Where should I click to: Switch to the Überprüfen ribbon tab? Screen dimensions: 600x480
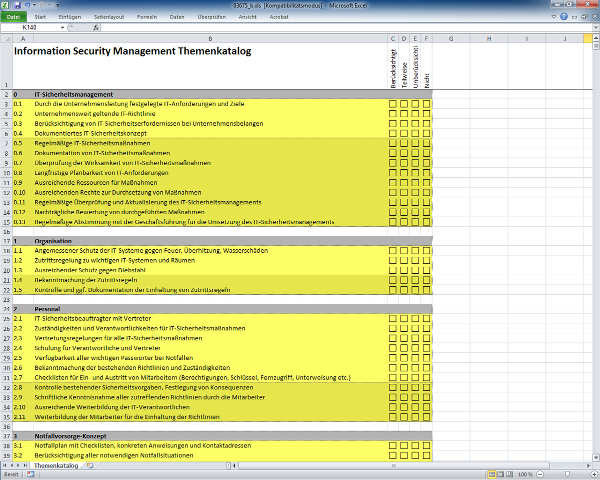click(210, 17)
